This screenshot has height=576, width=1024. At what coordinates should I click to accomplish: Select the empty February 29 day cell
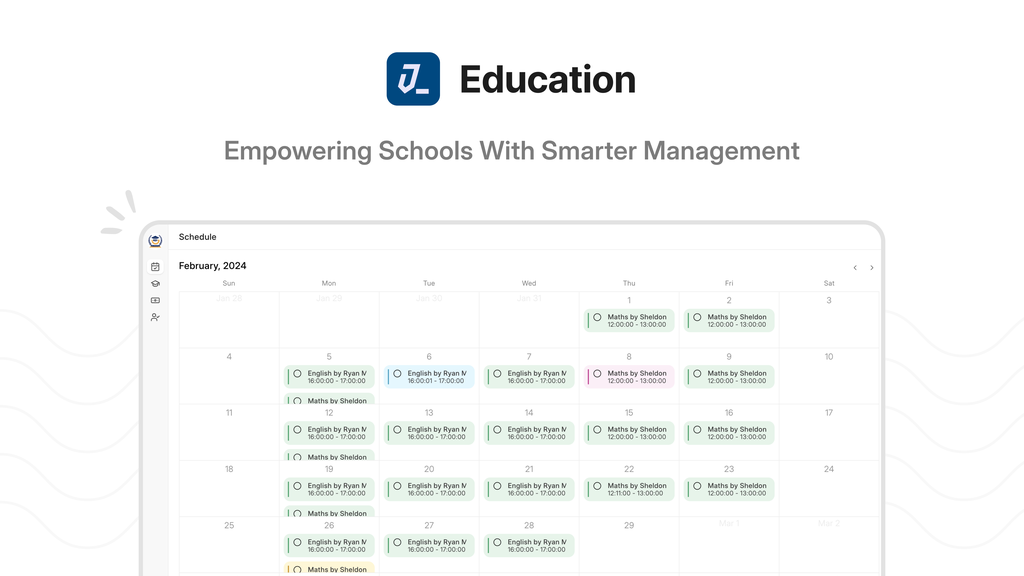coord(629,545)
